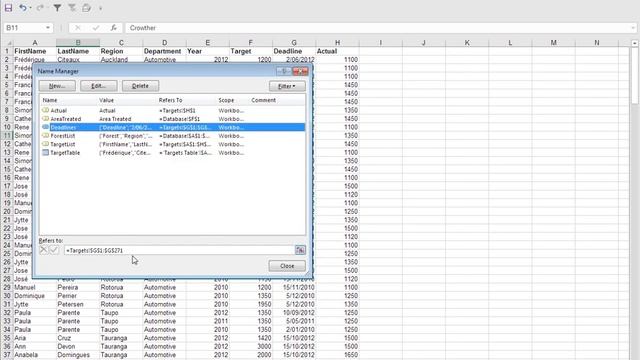
Task: Select the ForestList name icon
Action: (45, 136)
